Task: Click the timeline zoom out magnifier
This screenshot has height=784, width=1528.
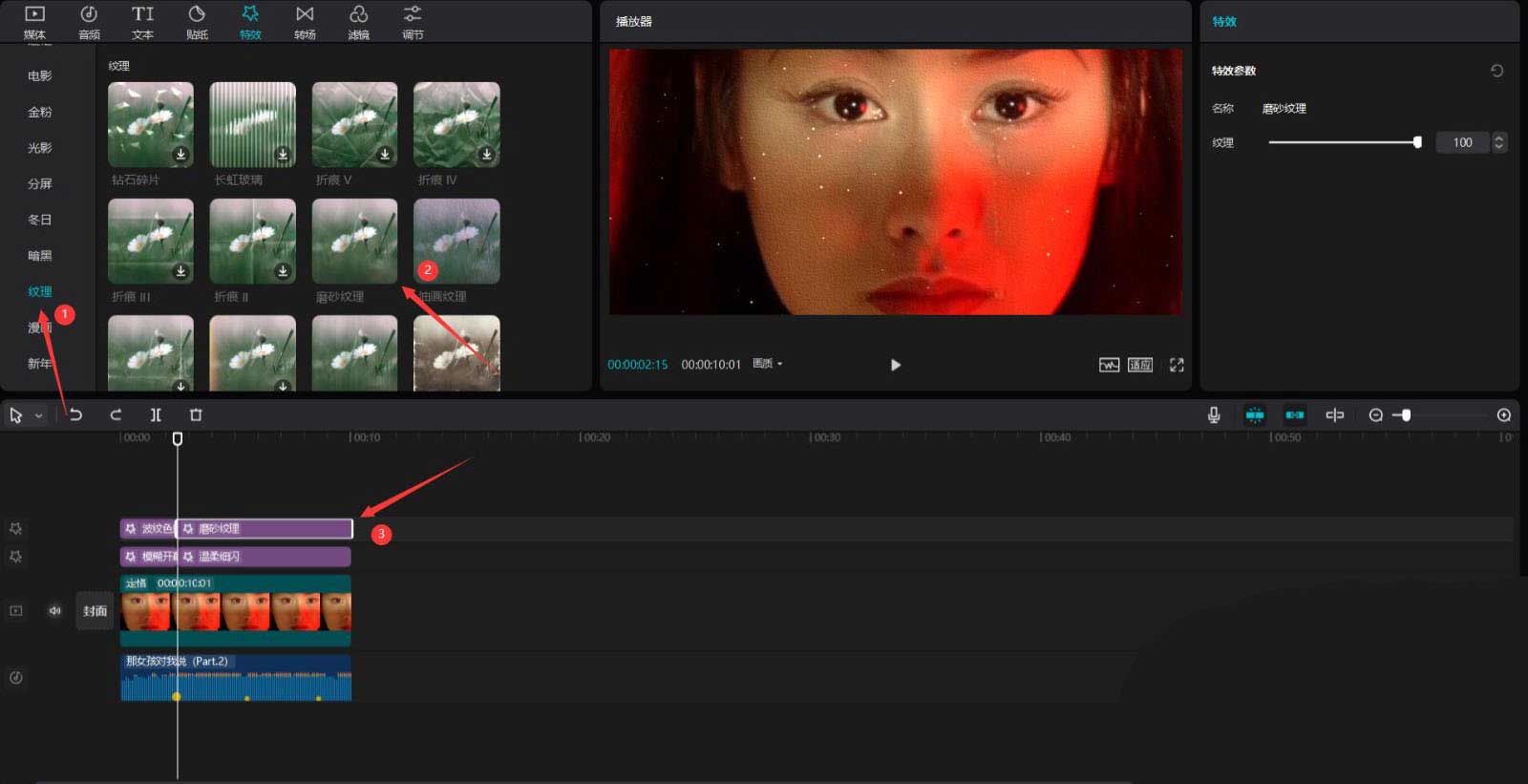Action: pyautogui.click(x=1375, y=414)
